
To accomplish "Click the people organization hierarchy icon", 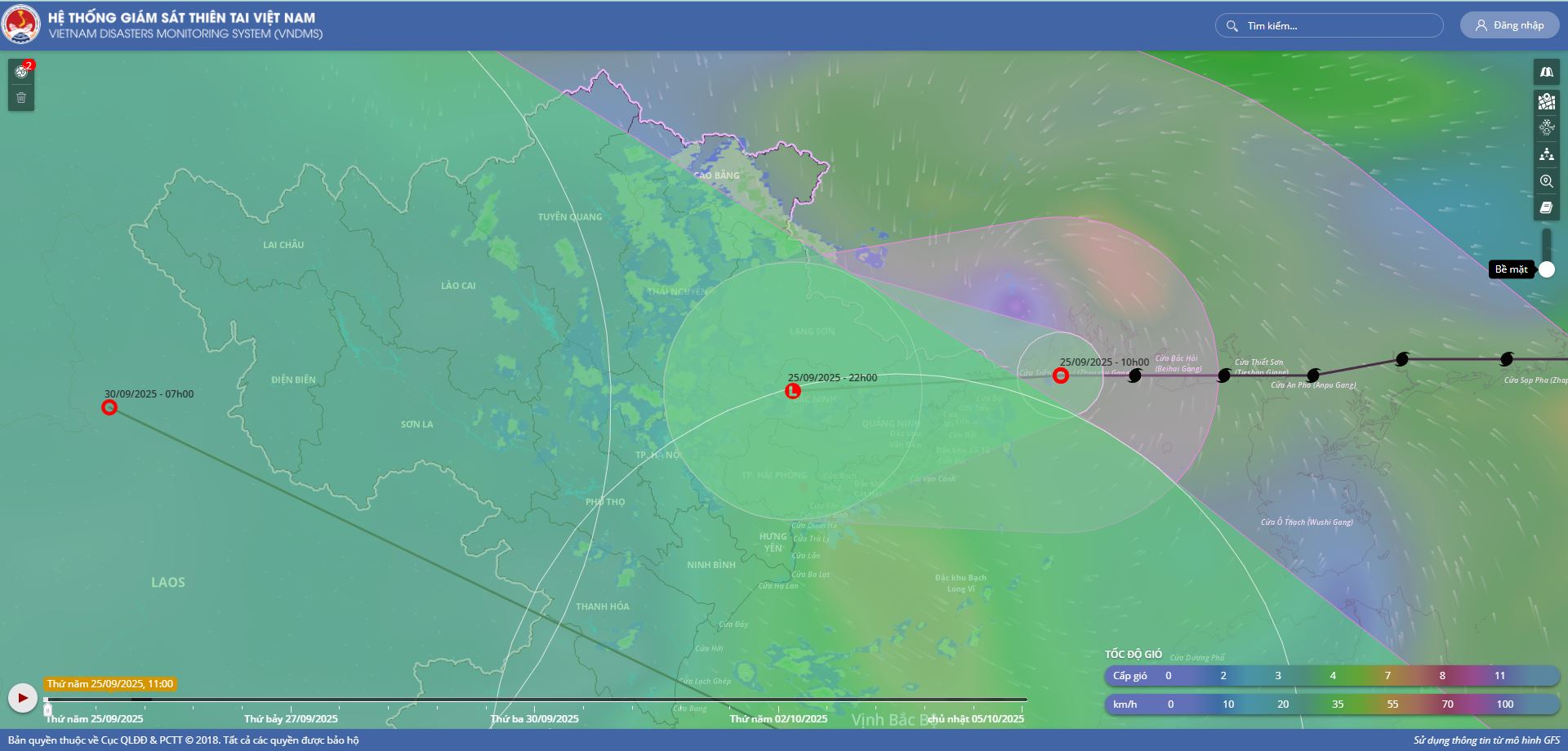I will pos(1546,154).
